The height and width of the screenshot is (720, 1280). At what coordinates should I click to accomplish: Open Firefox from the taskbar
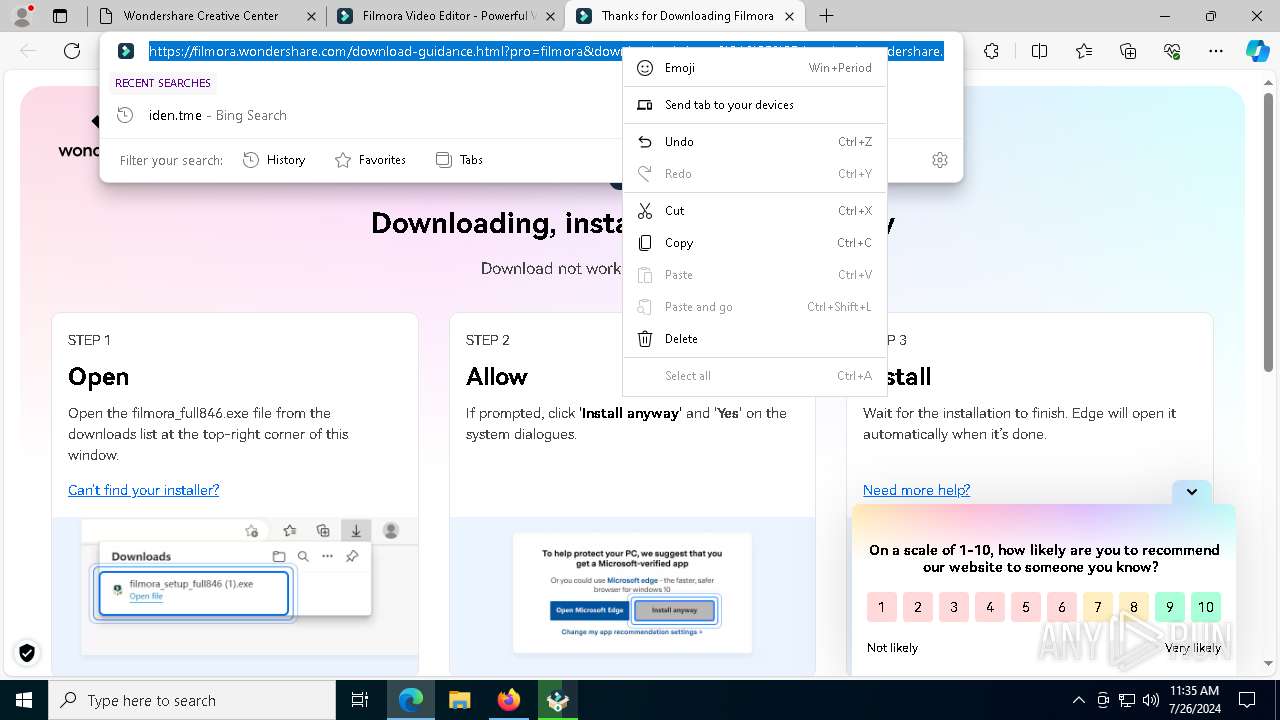[509, 700]
